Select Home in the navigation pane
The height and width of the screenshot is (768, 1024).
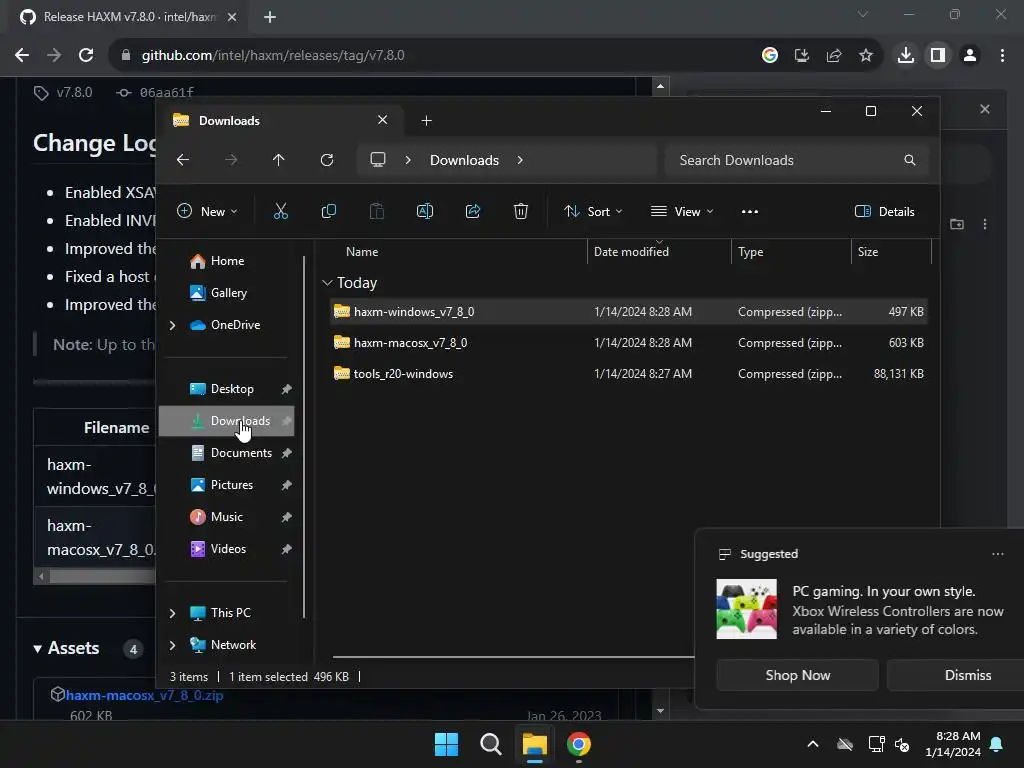point(226,261)
